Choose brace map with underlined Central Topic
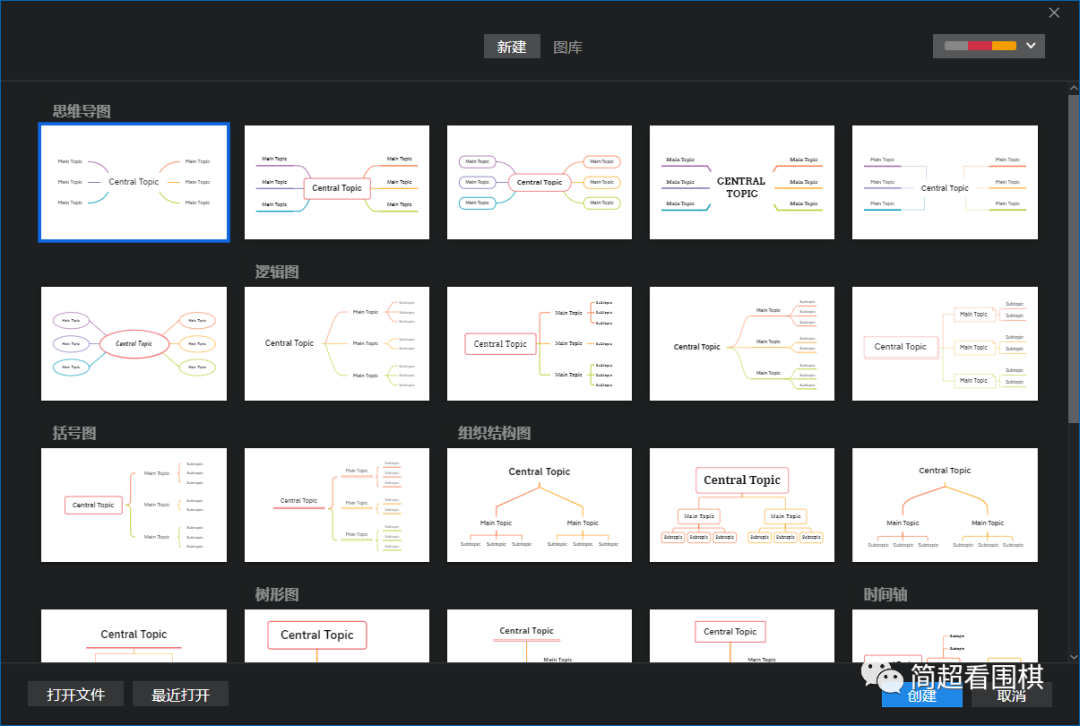 (x=337, y=505)
